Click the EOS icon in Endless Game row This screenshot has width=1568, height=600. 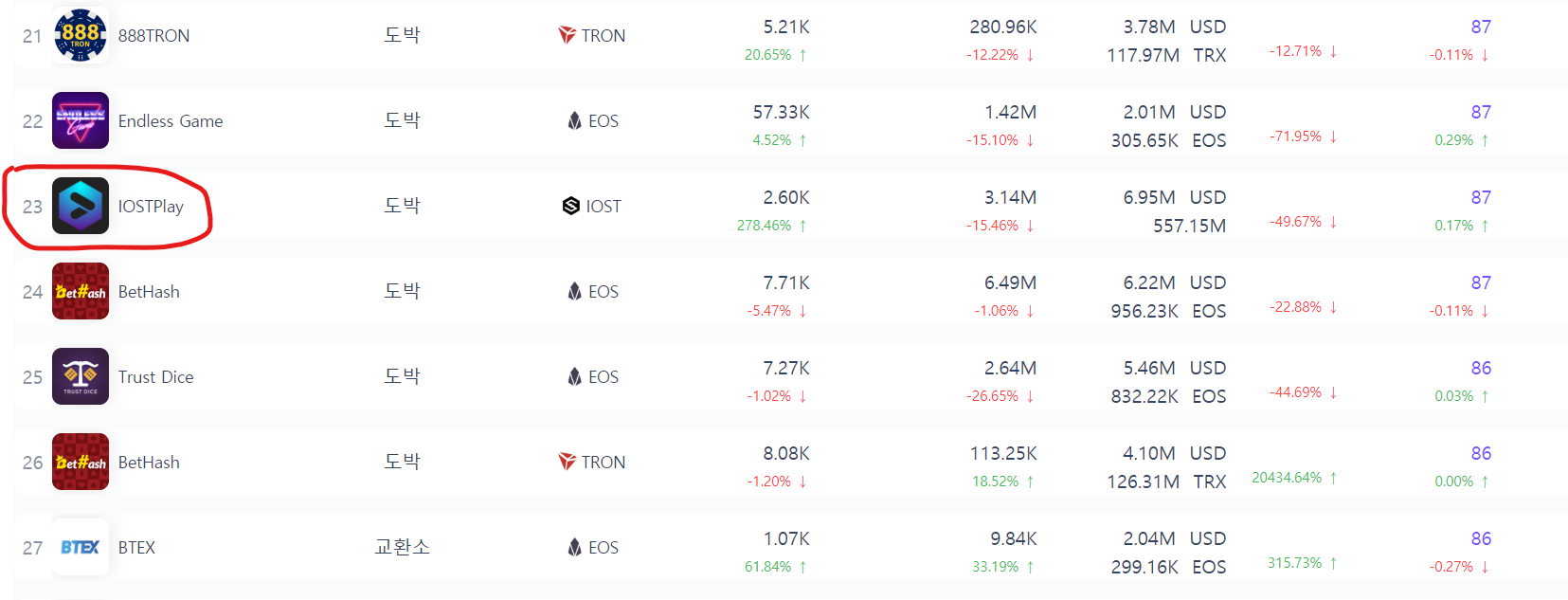pos(574,120)
